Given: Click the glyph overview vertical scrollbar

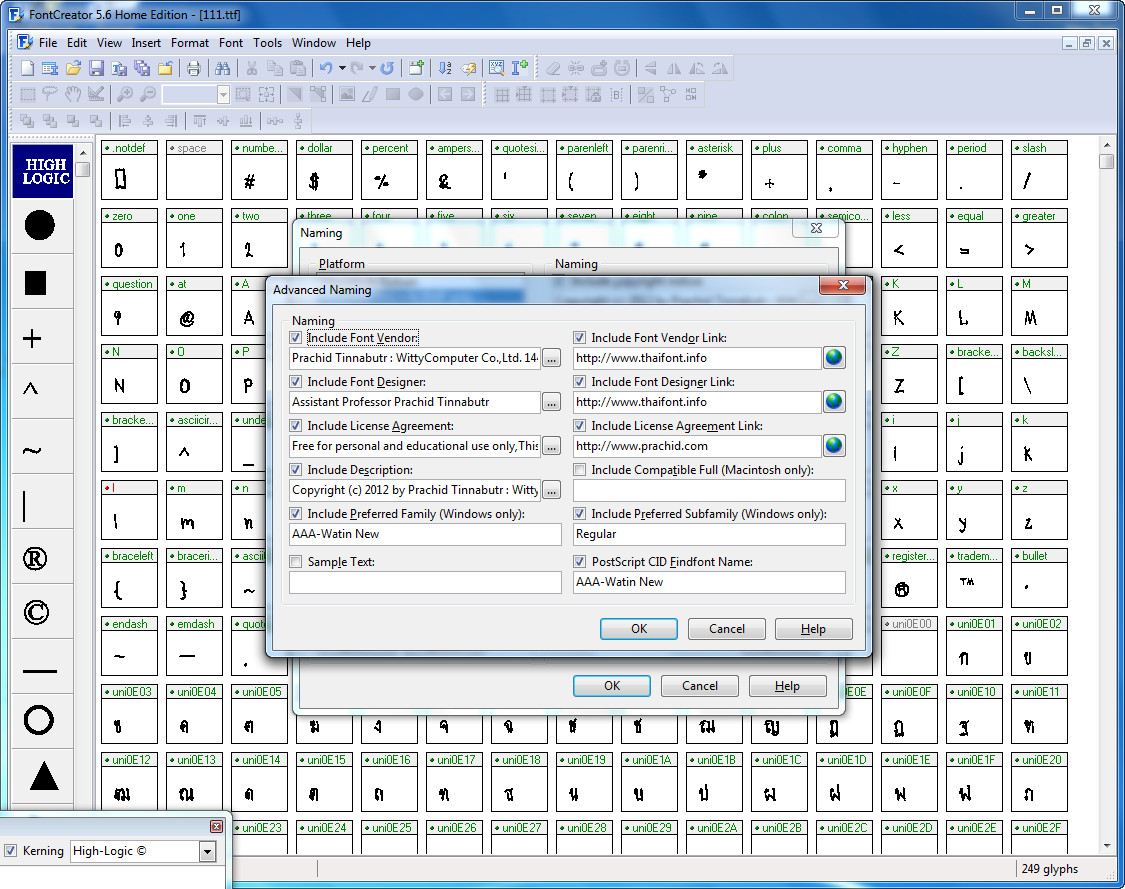Looking at the screenshot, I should pos(1106,494).
